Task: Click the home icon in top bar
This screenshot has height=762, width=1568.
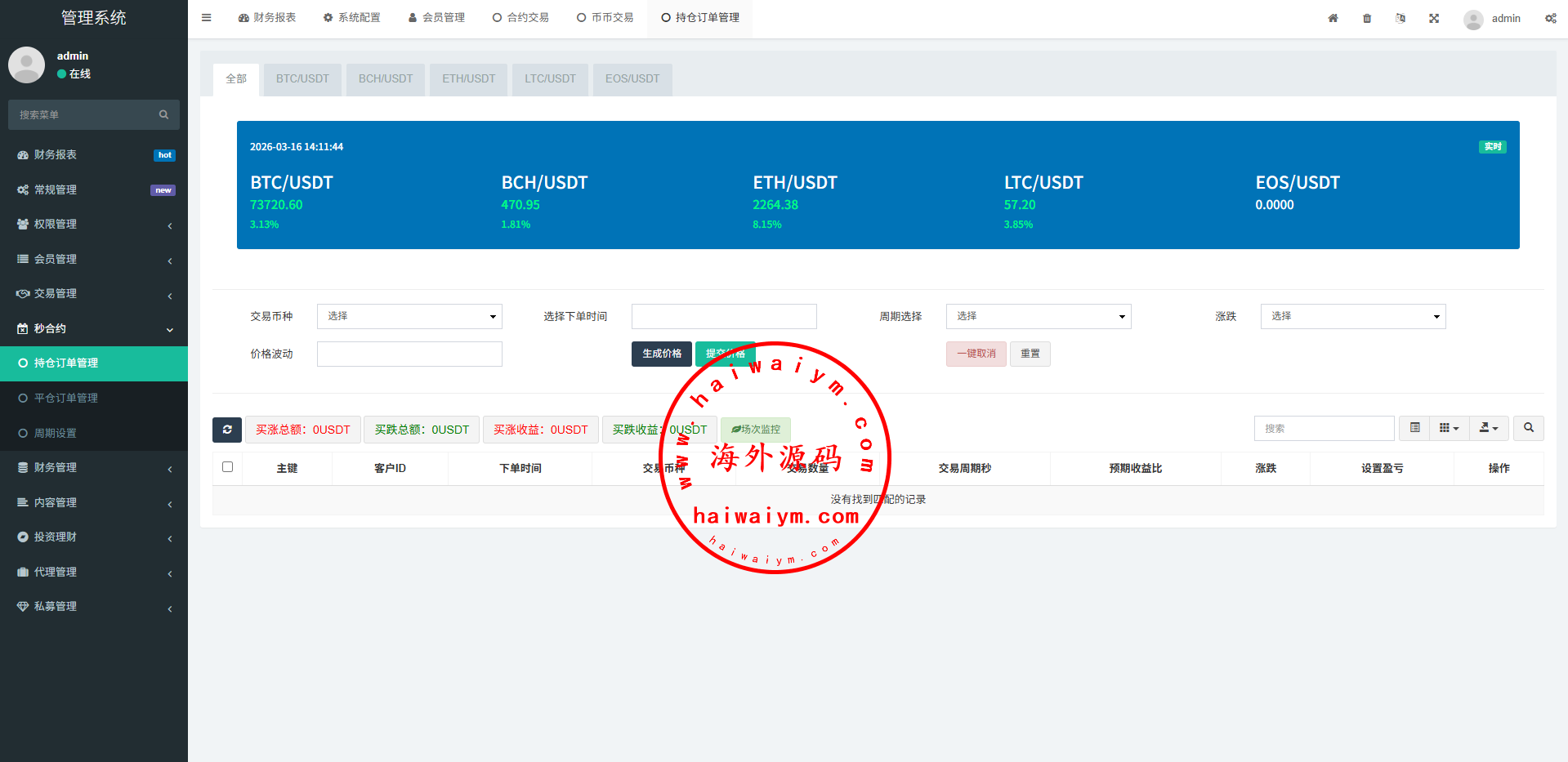Action: tap(1333, 18)
